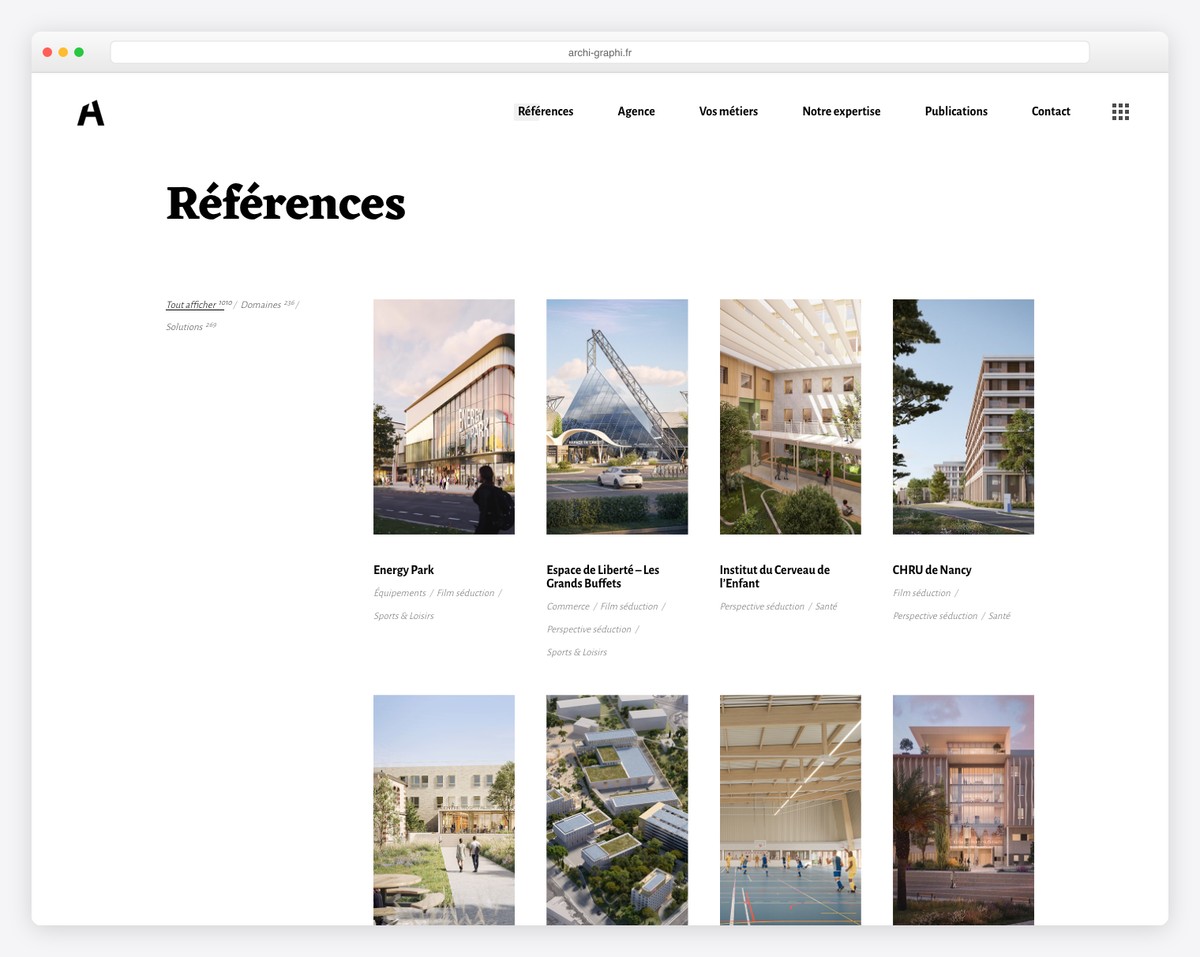Viewport: 1200px width, 957px height.
Task: Filter references by Domaines
Action: (262, 304)
